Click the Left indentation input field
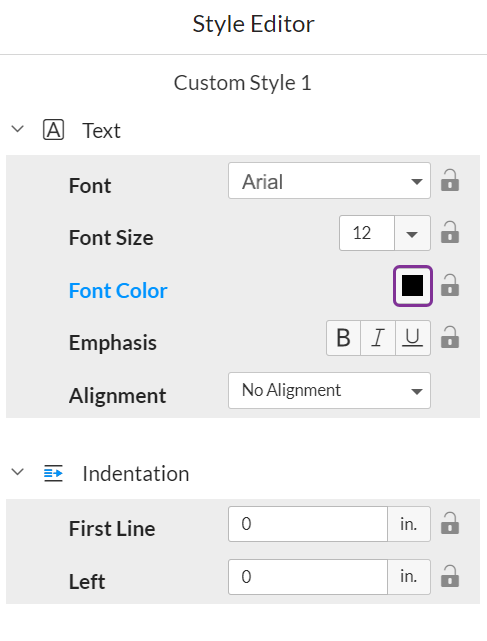The image size is (487, 641). [308, 577]
